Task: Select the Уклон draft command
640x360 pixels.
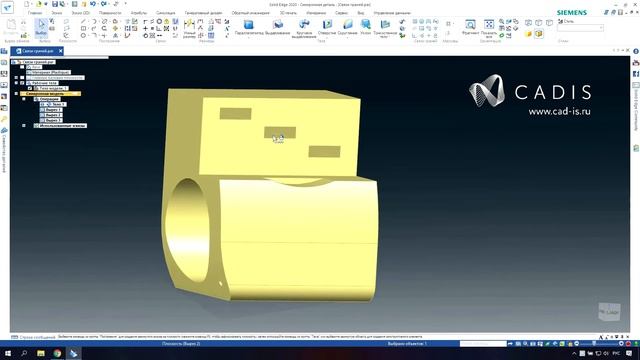Action: (x=365, y=27)
